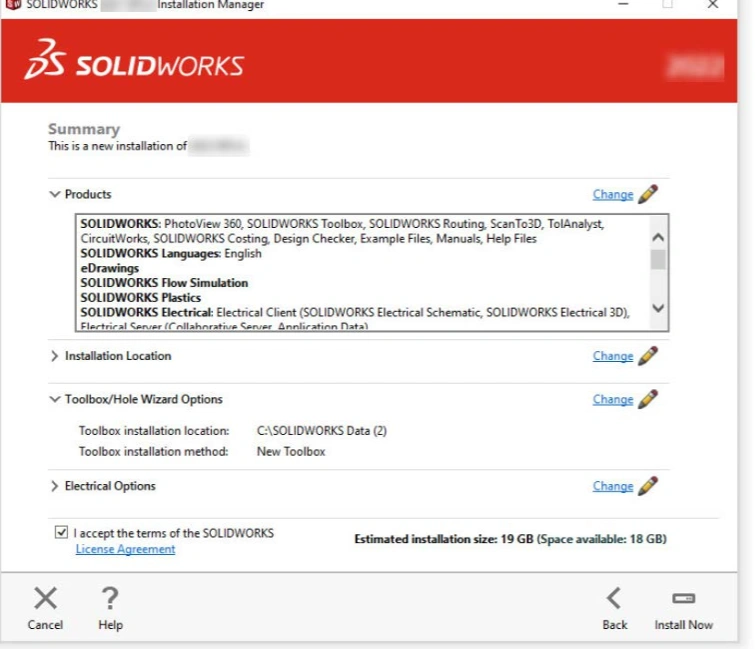The image size is (756, 649).
Task: Click the pencil icon beside Installation Location Change
Action: [648, 356]
